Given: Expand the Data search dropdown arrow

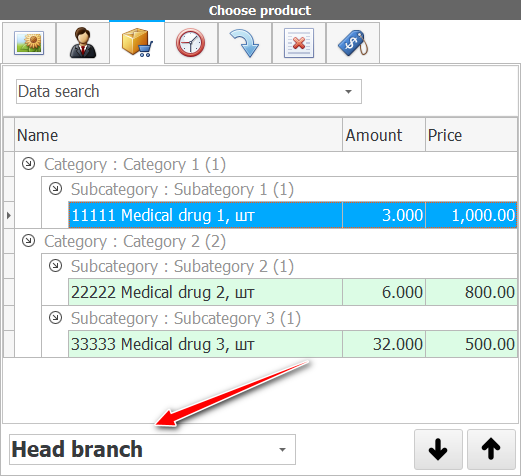Looking at the screenshot, I should point(348,92).
